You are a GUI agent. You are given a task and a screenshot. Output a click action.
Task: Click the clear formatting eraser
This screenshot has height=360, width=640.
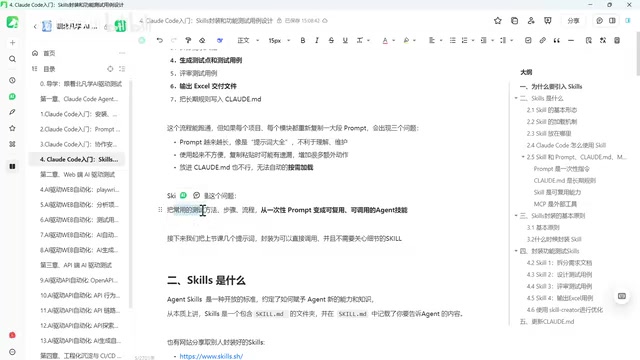pos(202,40)
